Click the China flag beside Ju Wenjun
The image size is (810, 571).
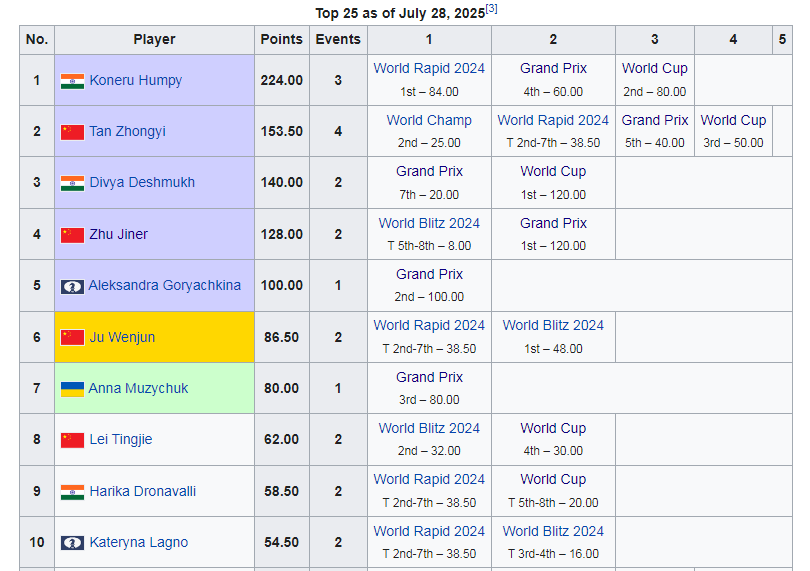click(72, 337)
